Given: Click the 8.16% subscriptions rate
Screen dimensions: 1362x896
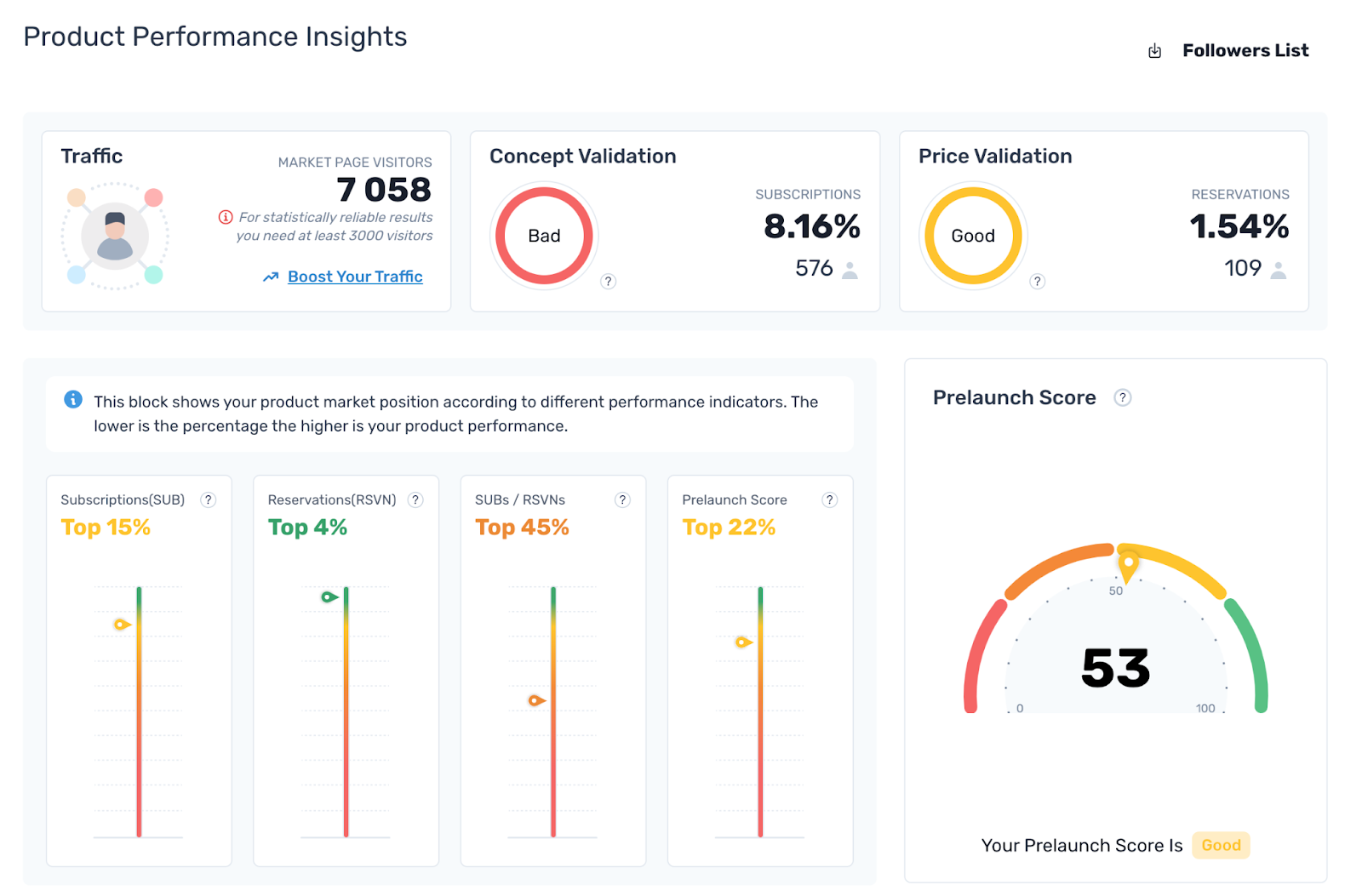Looking at the screenshot, I should coord(812,226).
